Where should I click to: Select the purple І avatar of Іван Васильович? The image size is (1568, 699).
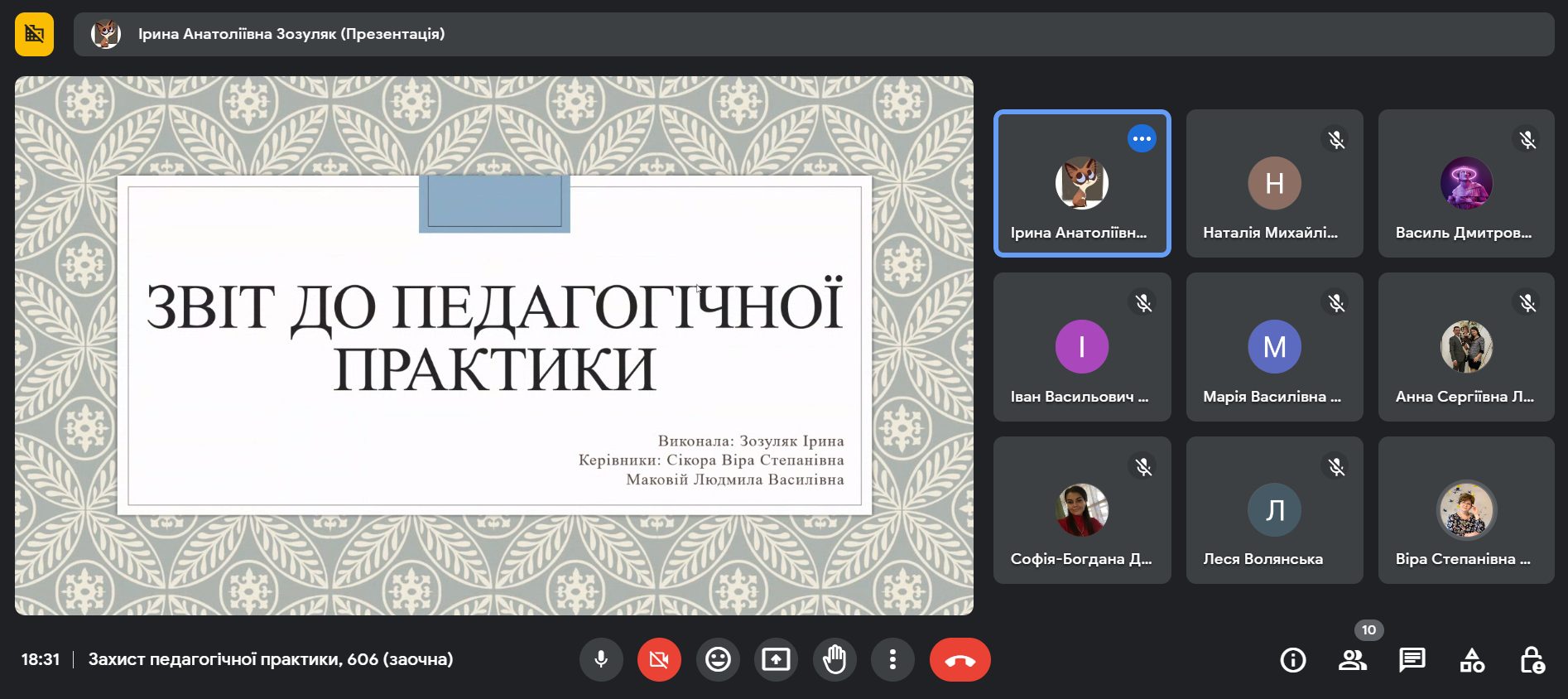coord(1082,346)
